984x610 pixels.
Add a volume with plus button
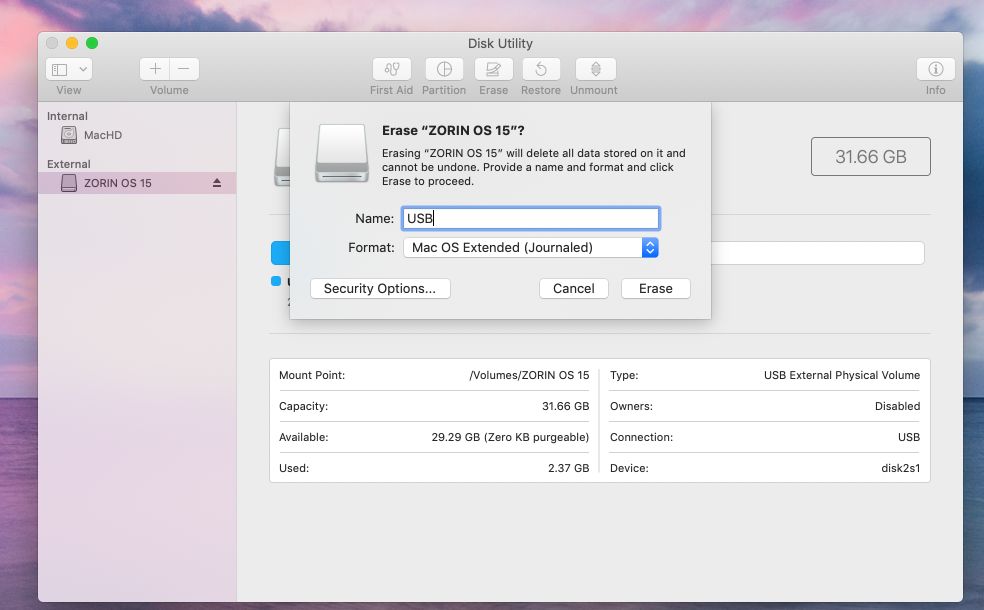coord(155,69)
